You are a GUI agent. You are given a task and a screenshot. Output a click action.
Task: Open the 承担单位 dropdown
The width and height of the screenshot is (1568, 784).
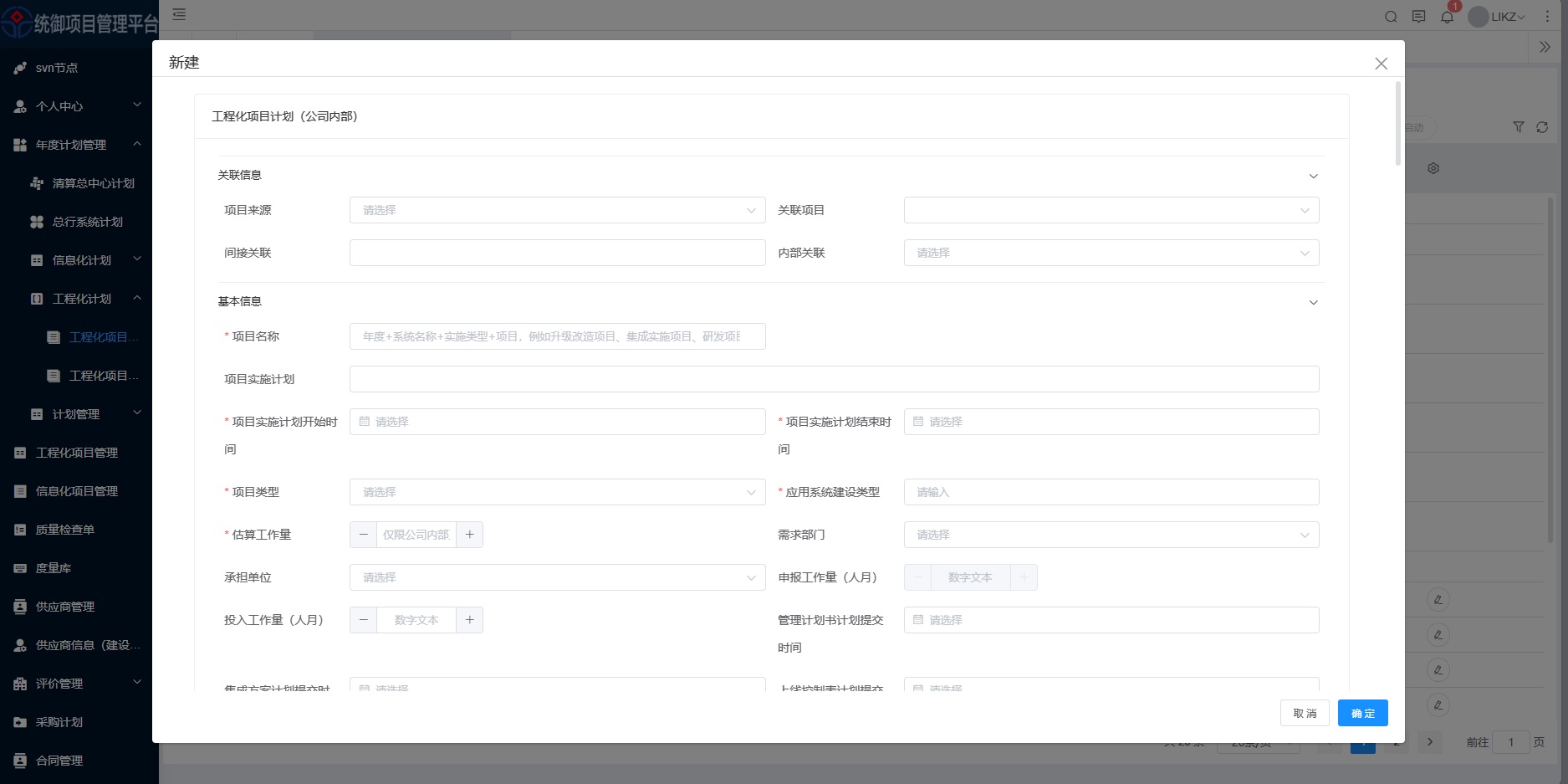pos(558,577)
